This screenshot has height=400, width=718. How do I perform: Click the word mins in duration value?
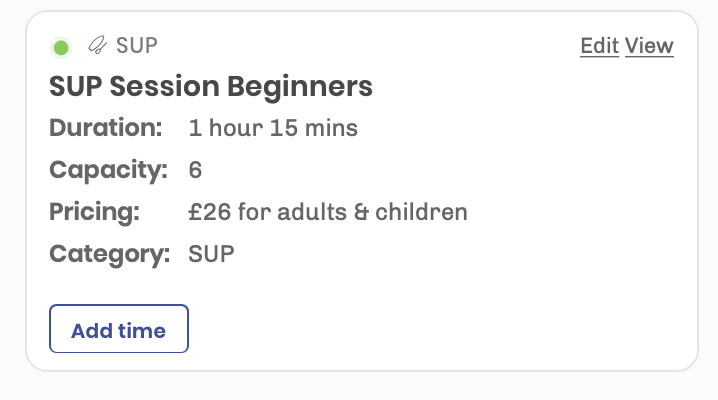point(331,128)
